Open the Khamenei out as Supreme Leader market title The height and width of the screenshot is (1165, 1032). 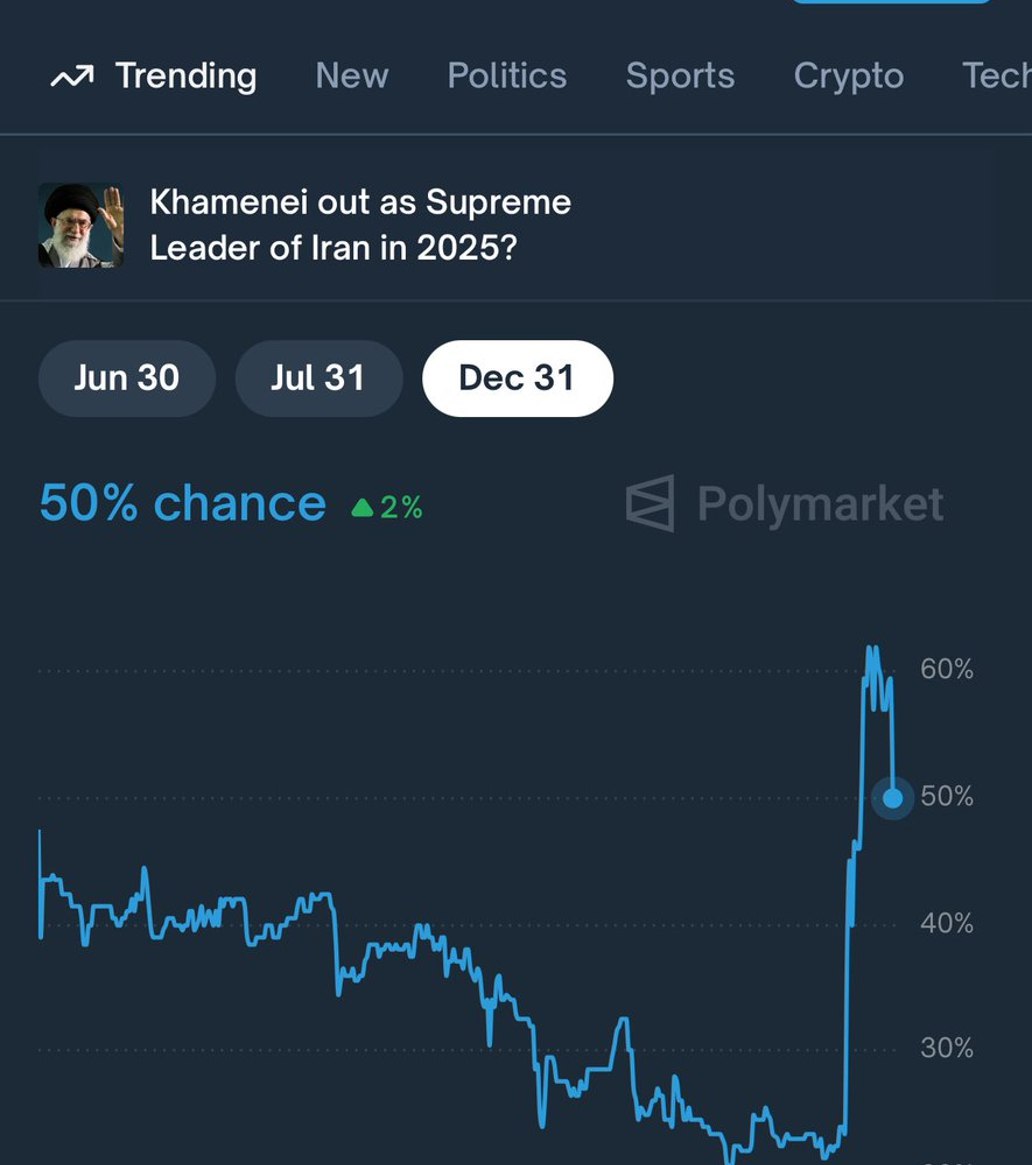tap(360, 225)
